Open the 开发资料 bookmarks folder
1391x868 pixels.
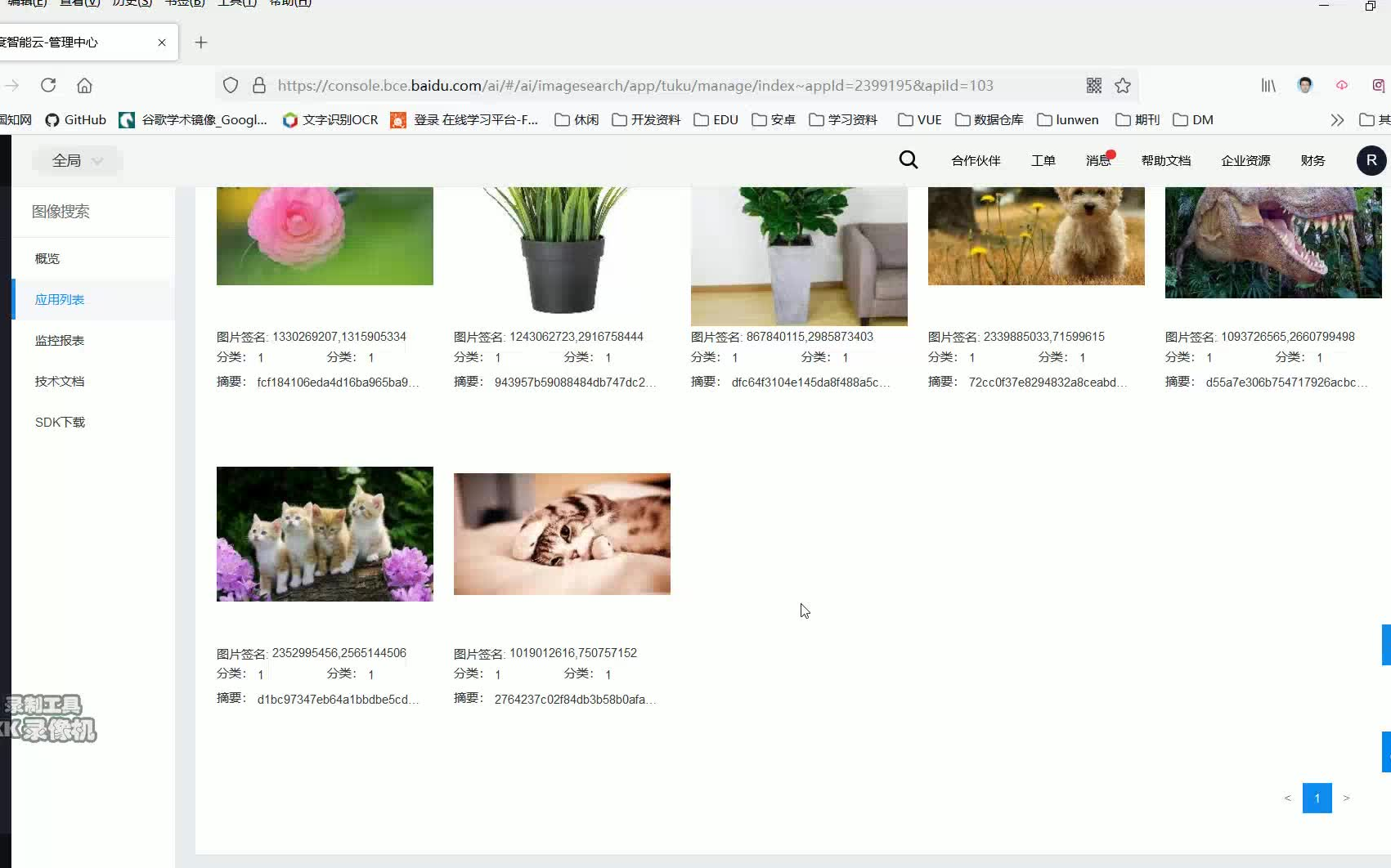point(646,120)
